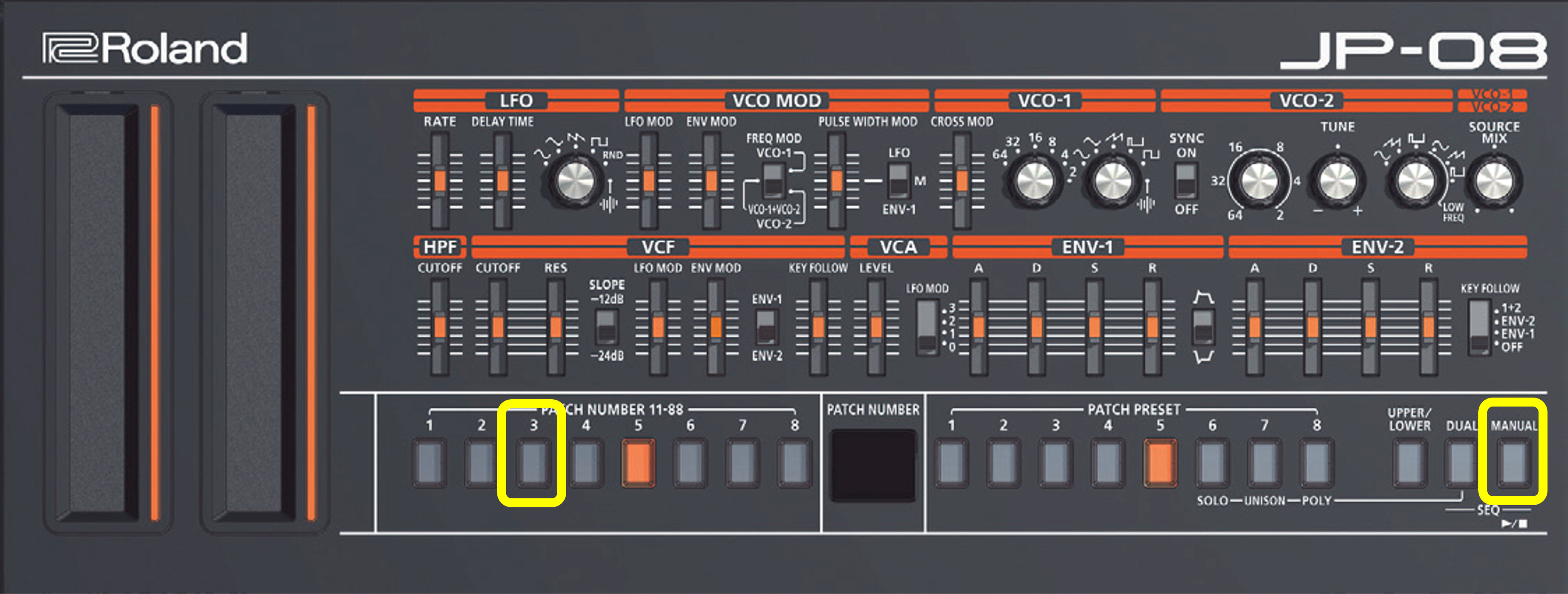Viewport: 1568px width, 594px height.
Task: Select Patch Number bank button 4
Action: click(585, 463)
